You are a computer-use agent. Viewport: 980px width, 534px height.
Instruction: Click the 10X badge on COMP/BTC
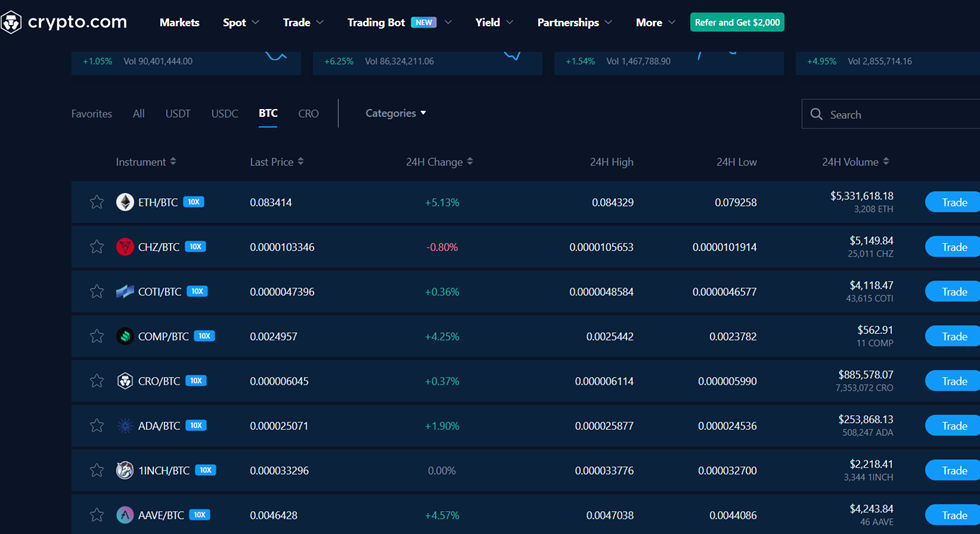click(x=204, y=336)
